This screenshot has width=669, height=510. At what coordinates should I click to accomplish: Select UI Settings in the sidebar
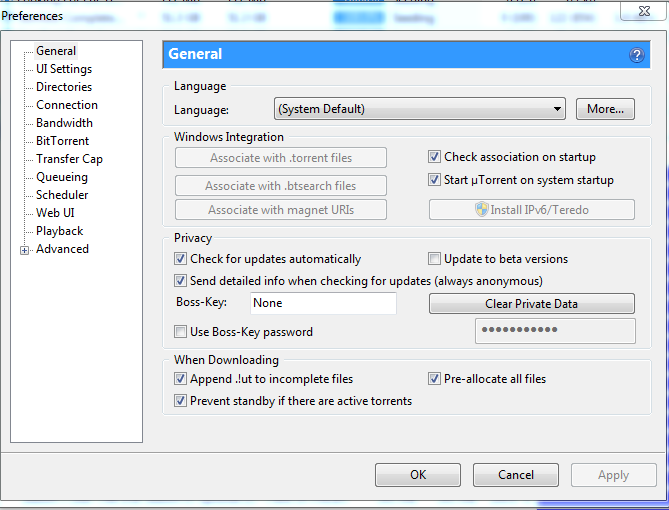(64, 69)
